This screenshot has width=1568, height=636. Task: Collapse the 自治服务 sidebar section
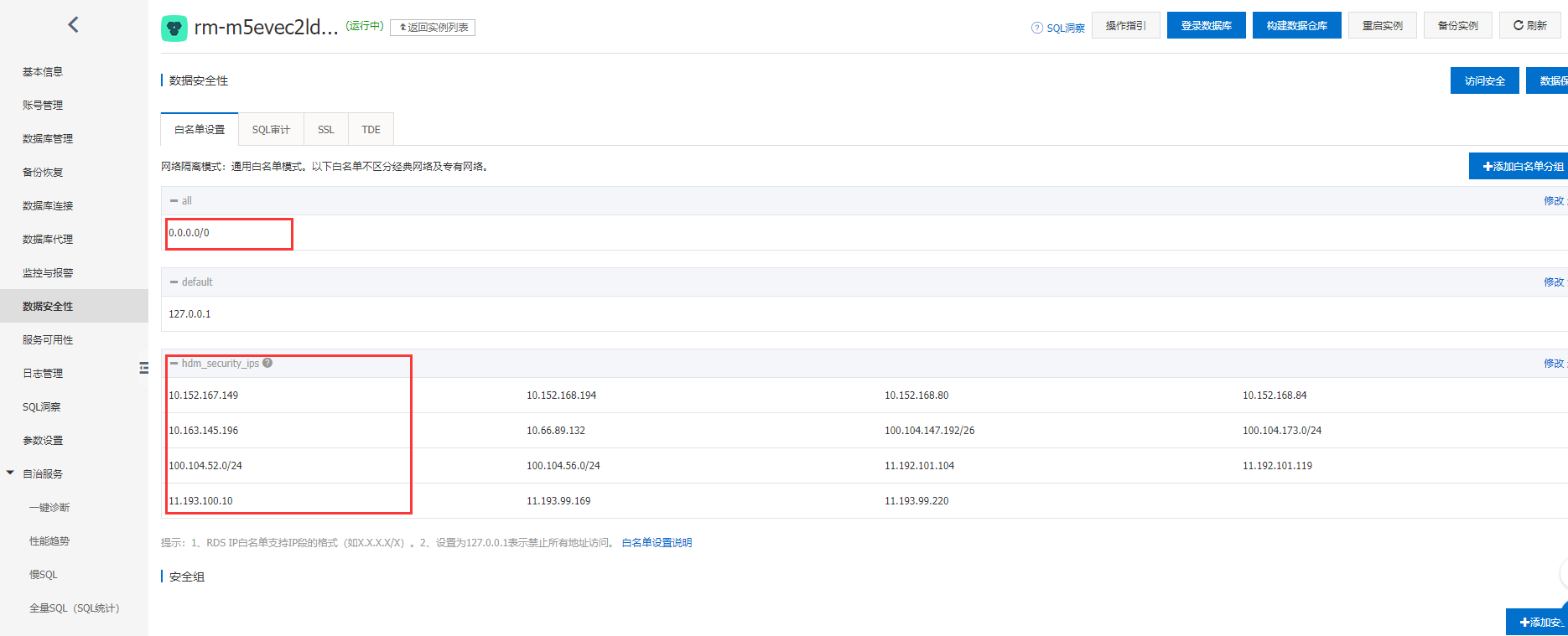[10, 473]
